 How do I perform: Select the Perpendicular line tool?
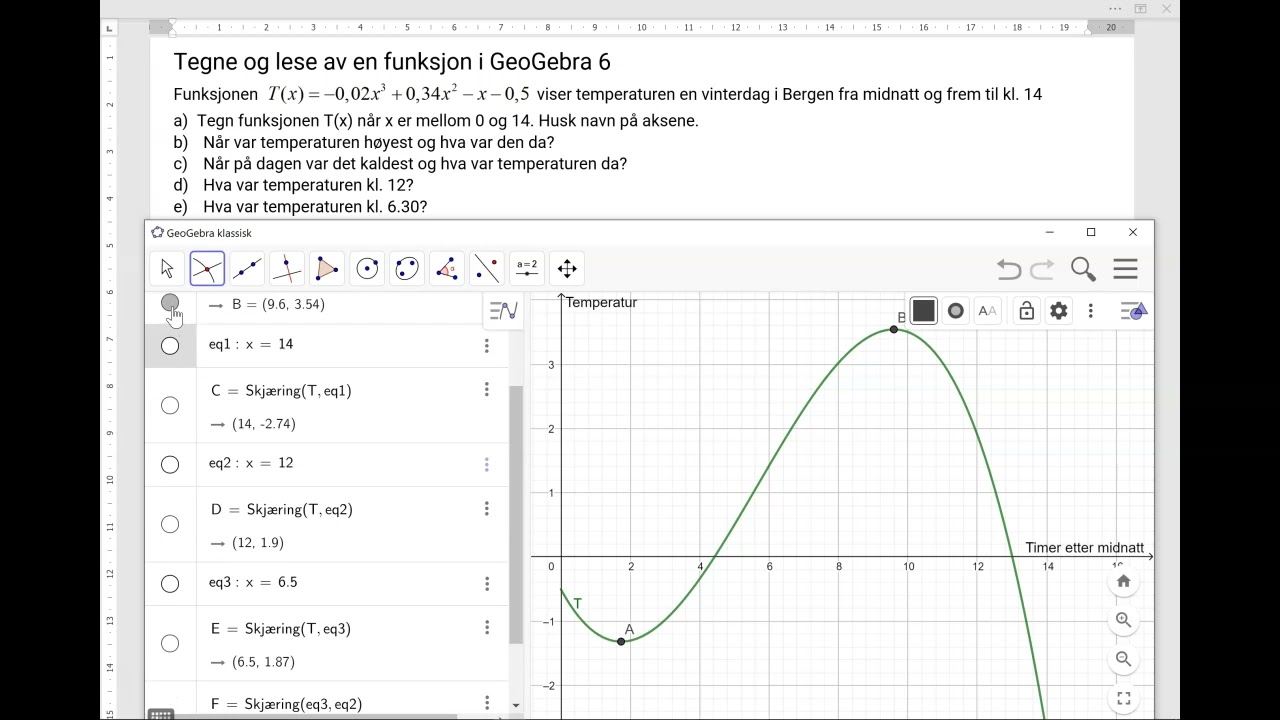pyautogui.click(x=287, y=268)
